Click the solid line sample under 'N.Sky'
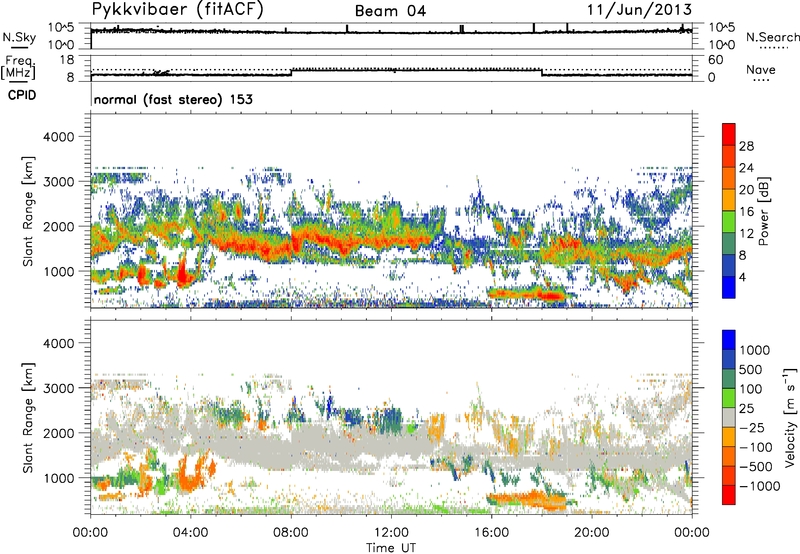Image resolution: width=800 pixels, height=554 pixels. click(19, 48)
